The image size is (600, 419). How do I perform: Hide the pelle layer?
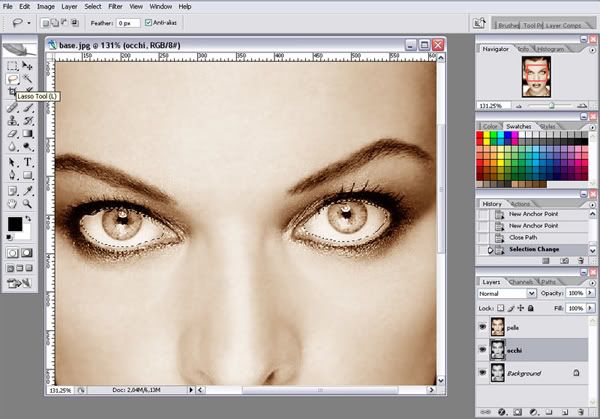(x=483, y=327)
